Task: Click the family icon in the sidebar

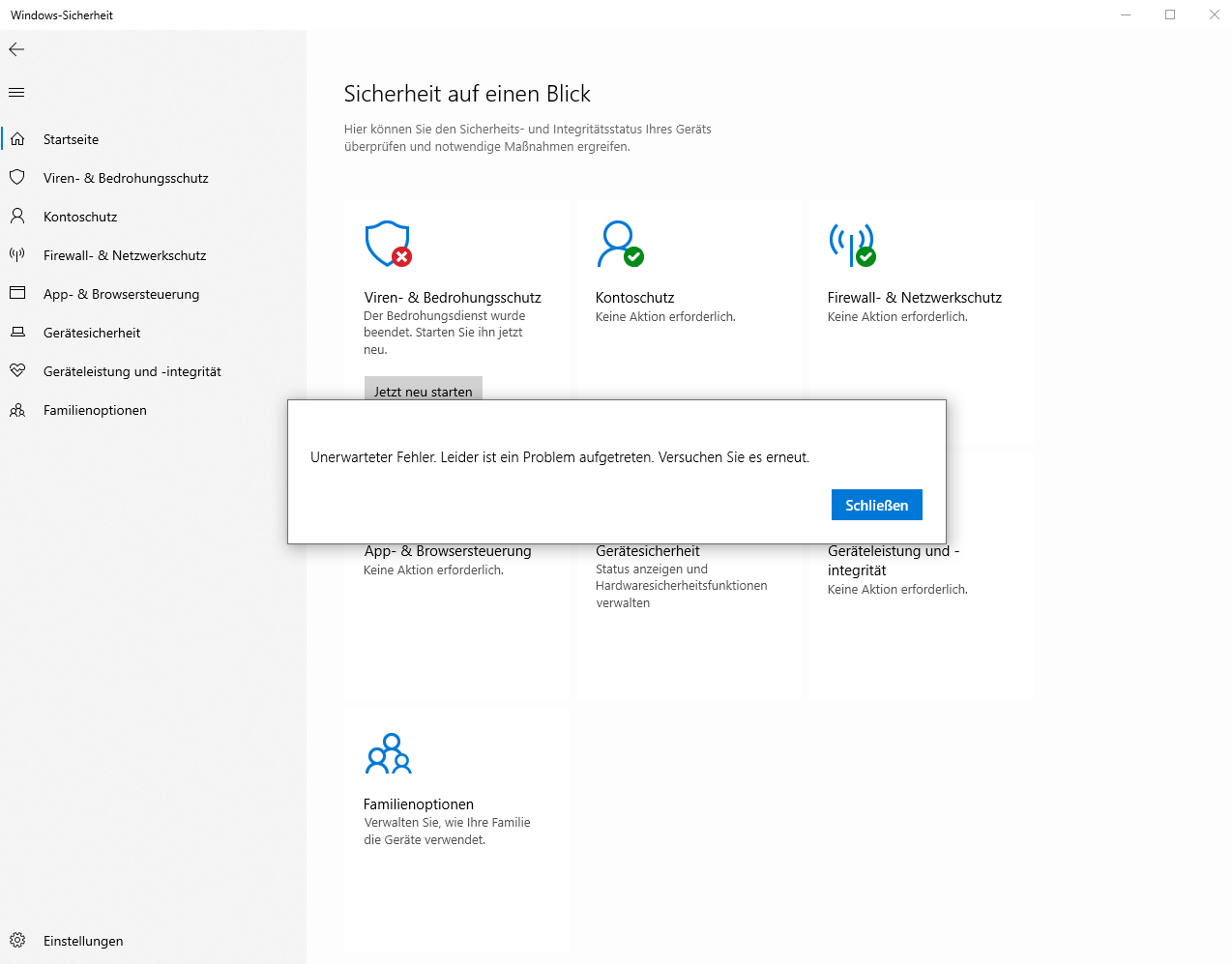Action: pos(17,410)
